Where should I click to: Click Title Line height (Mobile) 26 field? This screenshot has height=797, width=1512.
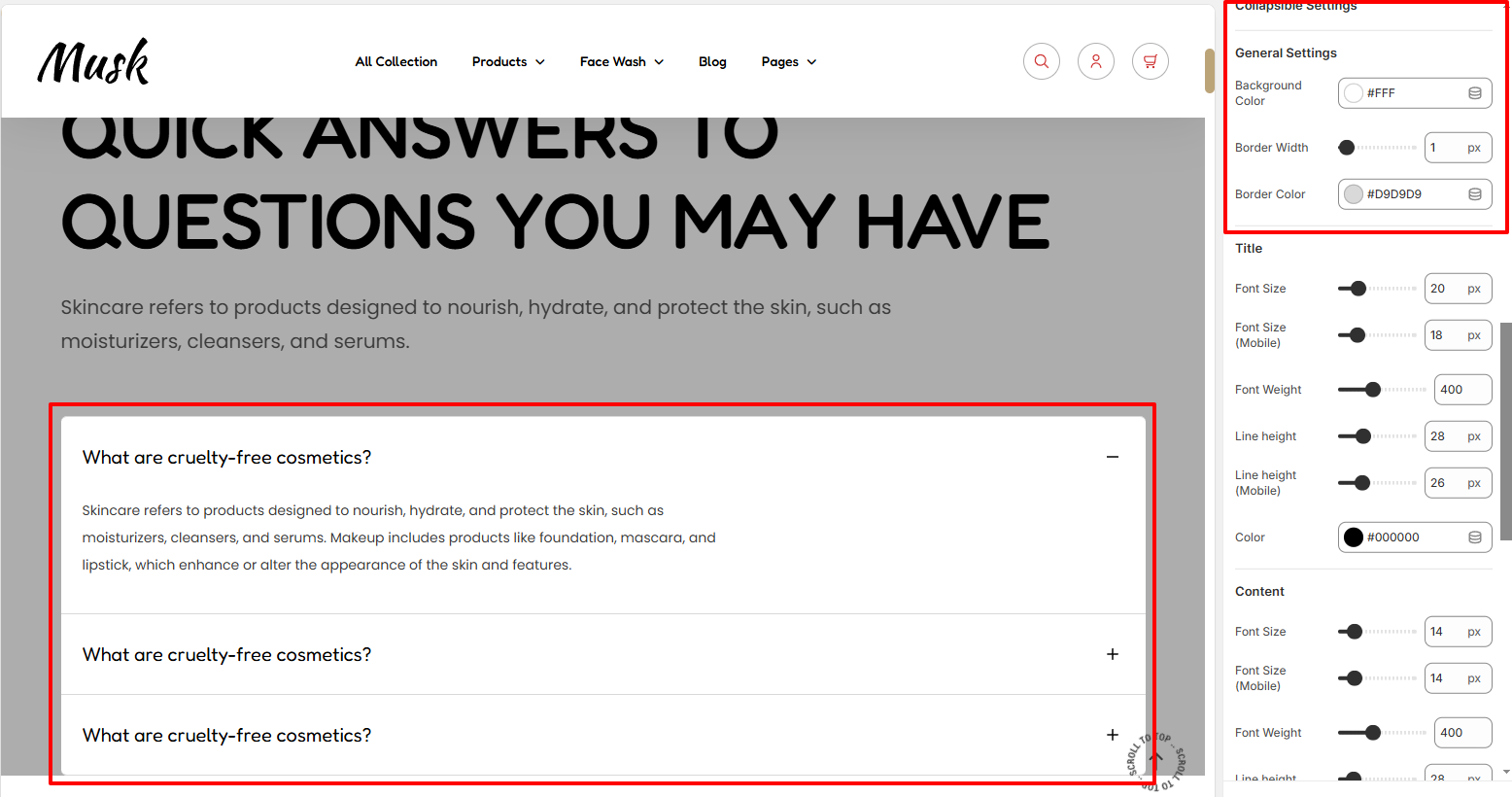tap(1458, 483)
